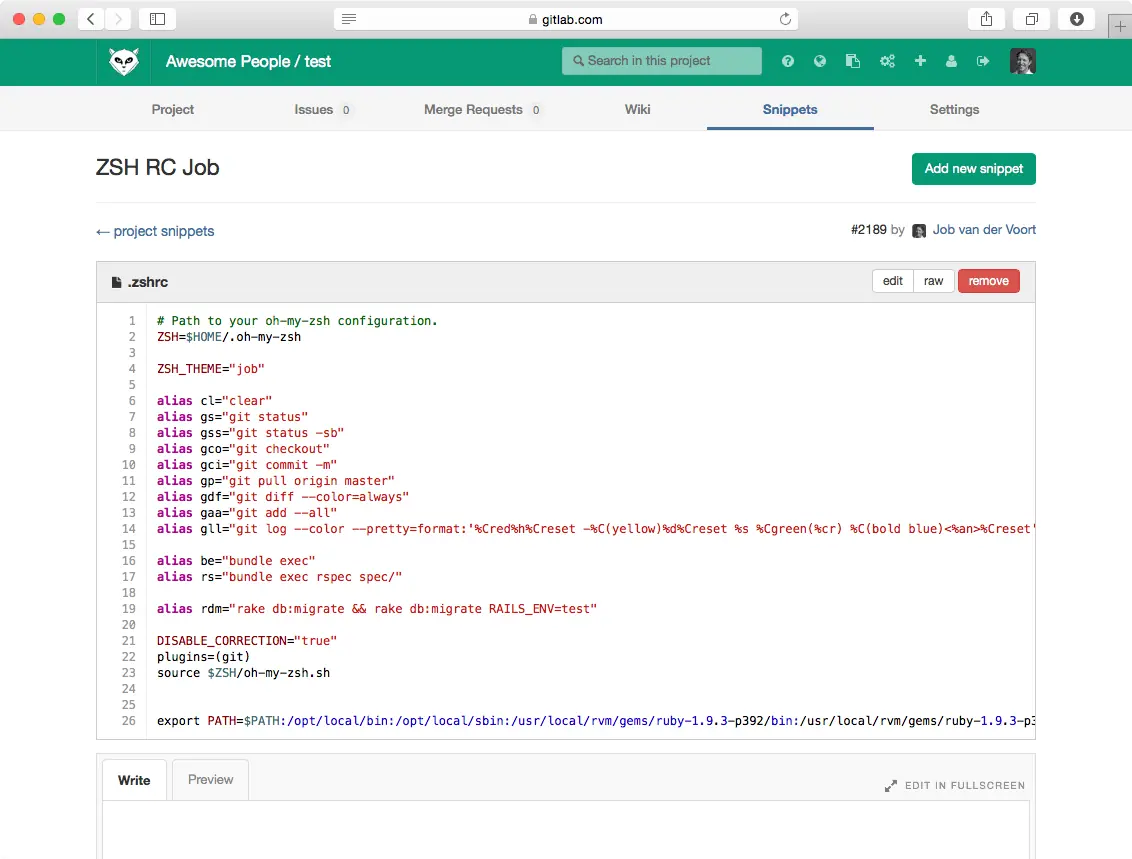
Task: Click the .zshrc filename label
Action: (x=148, y=282)
